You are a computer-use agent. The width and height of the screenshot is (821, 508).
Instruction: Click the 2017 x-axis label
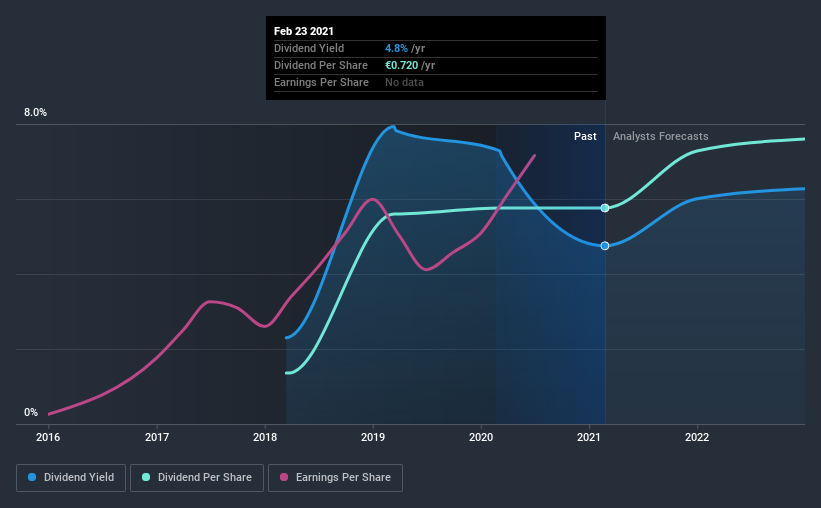157,437
